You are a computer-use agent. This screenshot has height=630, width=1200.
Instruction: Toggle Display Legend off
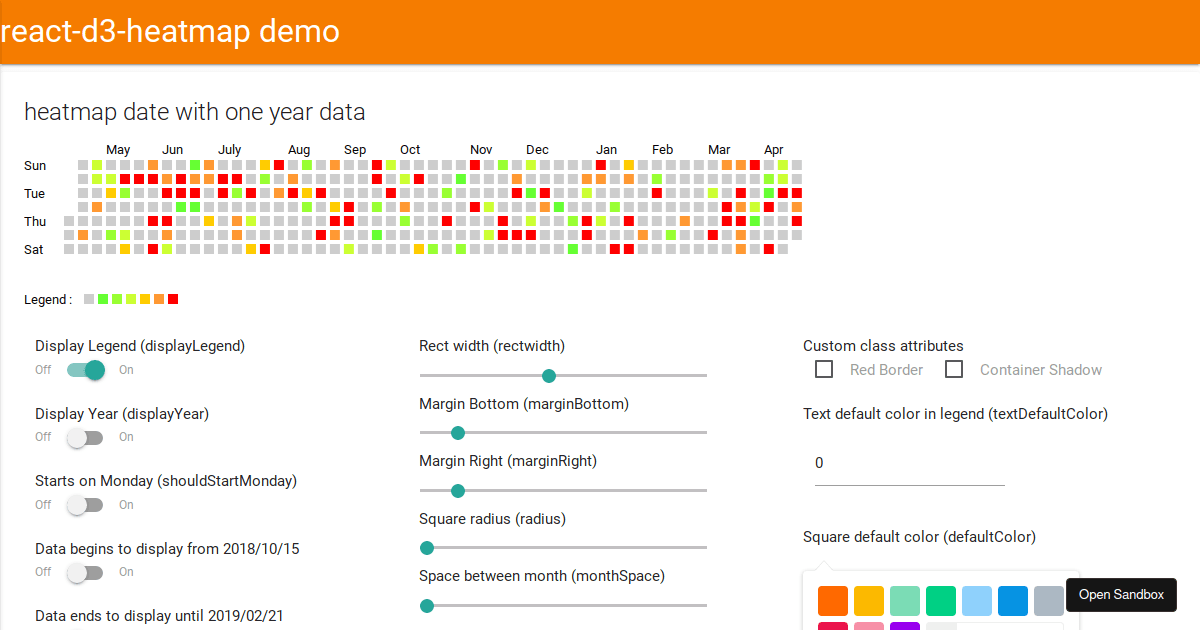pyautogui.click(x=85, y=369)
